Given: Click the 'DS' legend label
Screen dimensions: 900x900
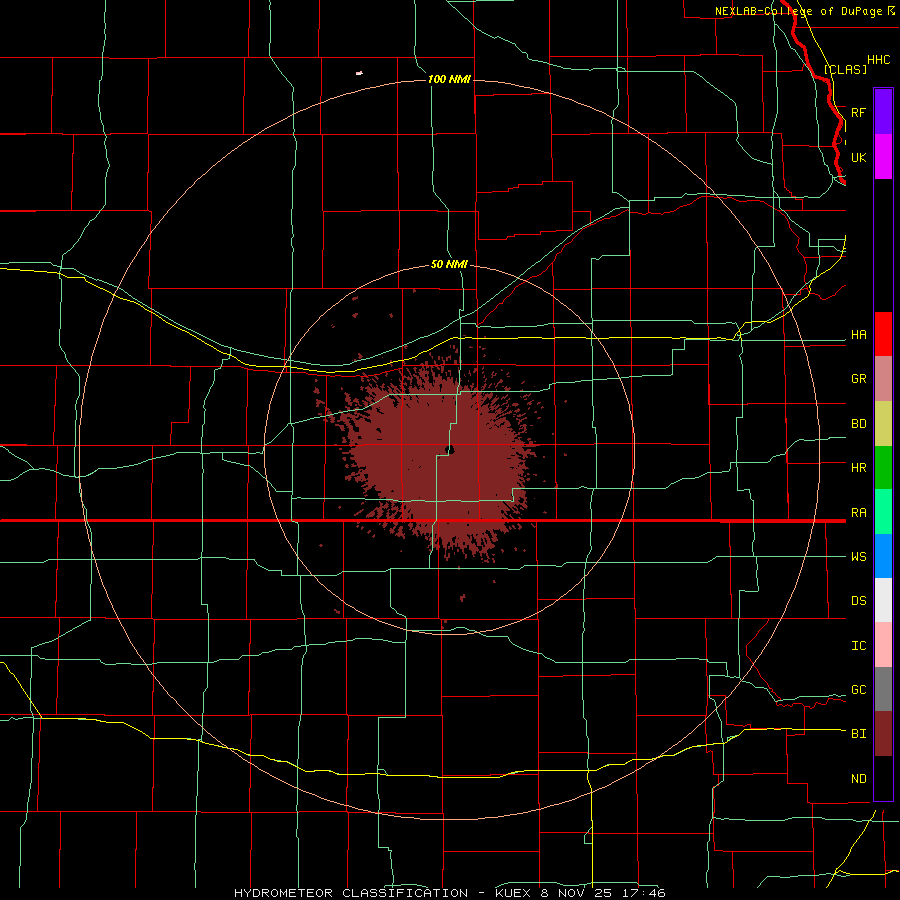Looking at the screenshot, I should pyautogui.click(x=858, y=601).
